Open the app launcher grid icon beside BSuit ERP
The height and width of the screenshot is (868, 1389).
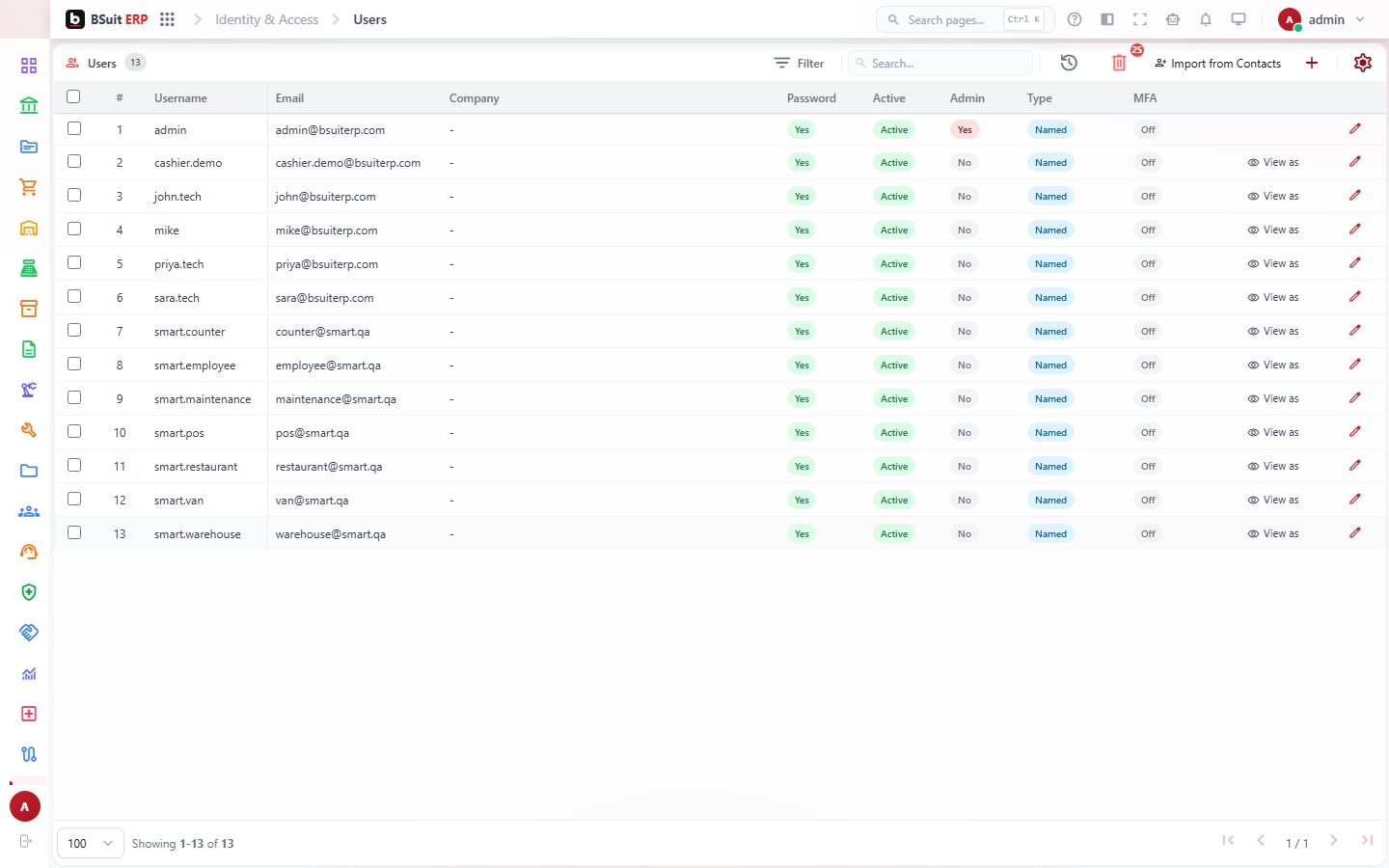(167, 19)
